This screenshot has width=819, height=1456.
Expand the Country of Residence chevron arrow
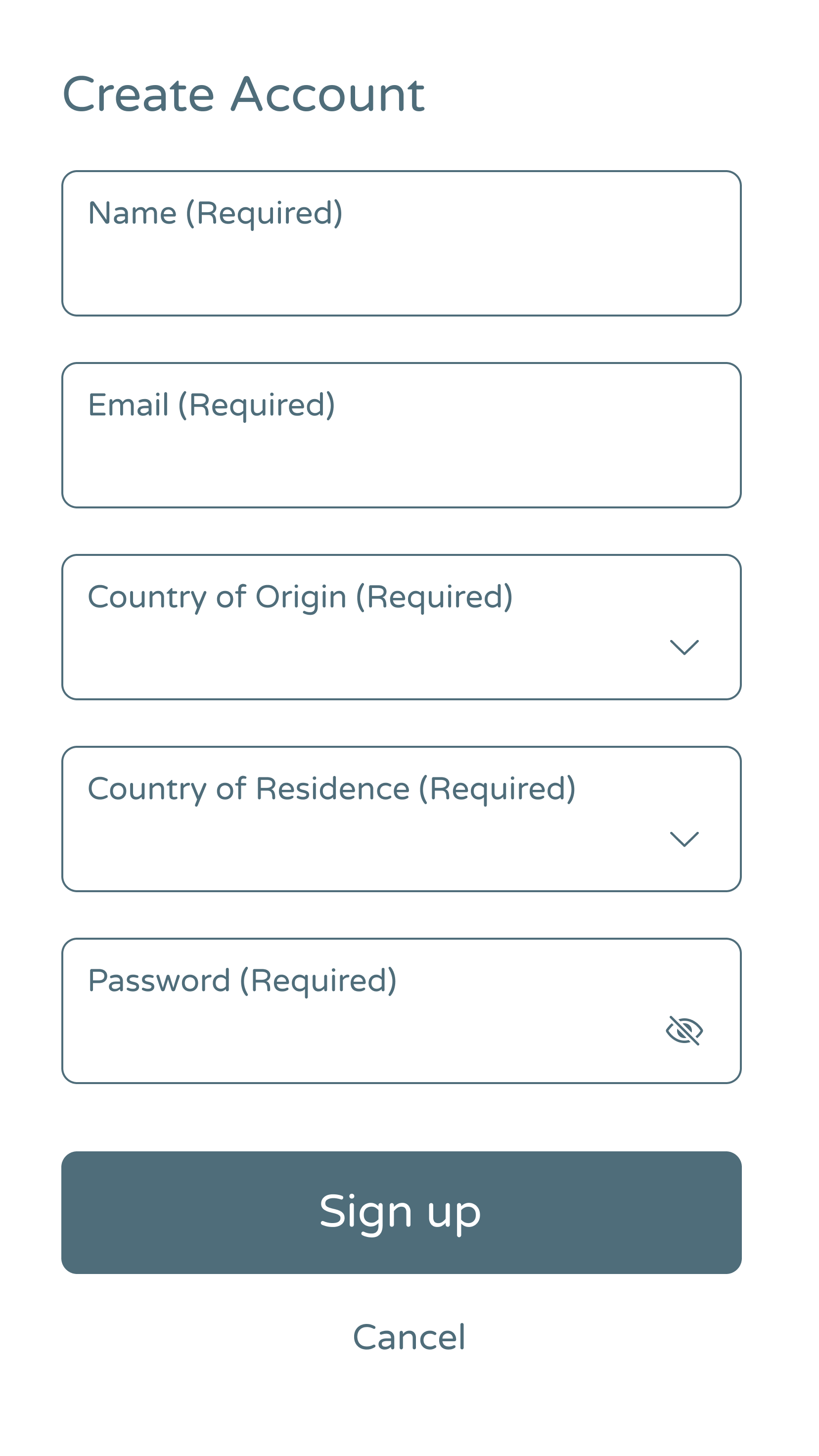pyautogui.click(x=684, y=839)
